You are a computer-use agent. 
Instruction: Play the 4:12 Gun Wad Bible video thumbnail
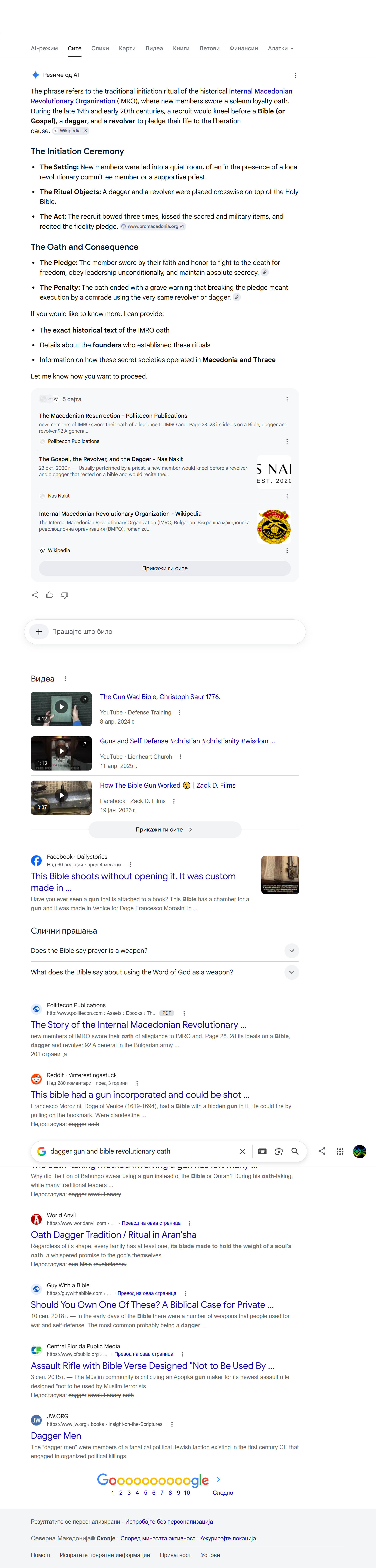pos(61,709)
